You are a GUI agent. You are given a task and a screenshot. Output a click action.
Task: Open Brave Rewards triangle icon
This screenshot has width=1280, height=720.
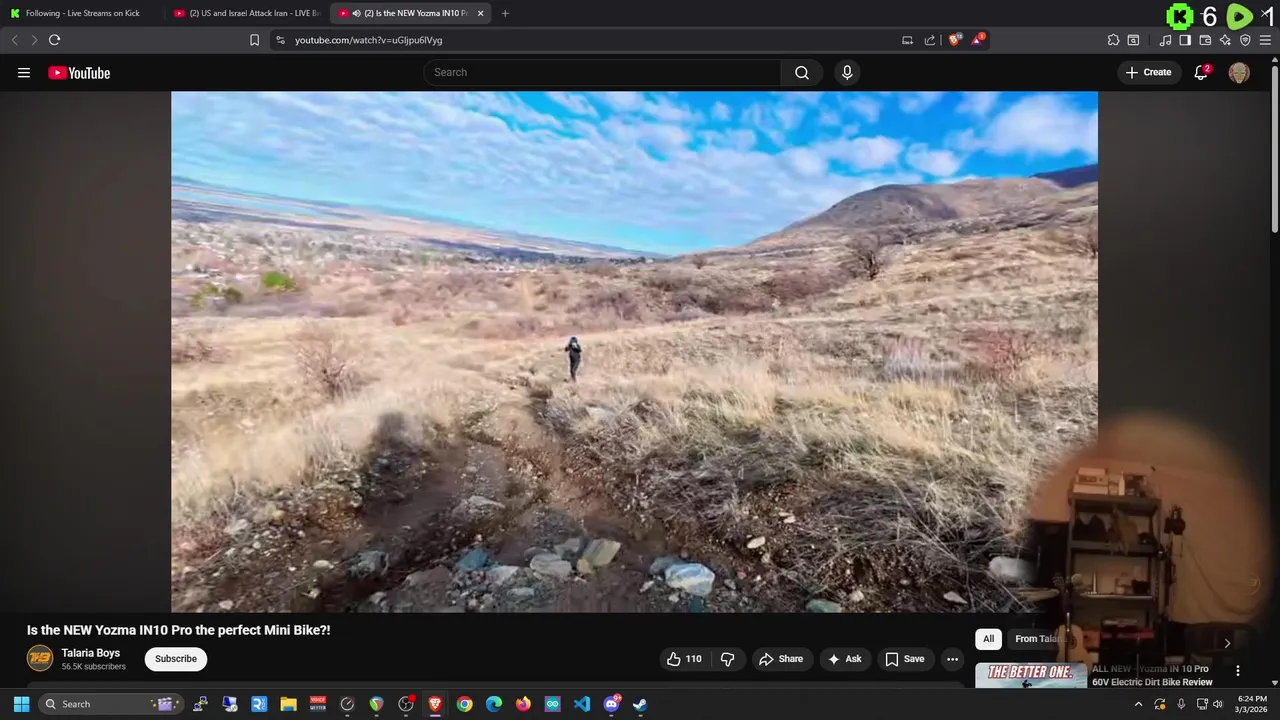[x=979, y=40]
